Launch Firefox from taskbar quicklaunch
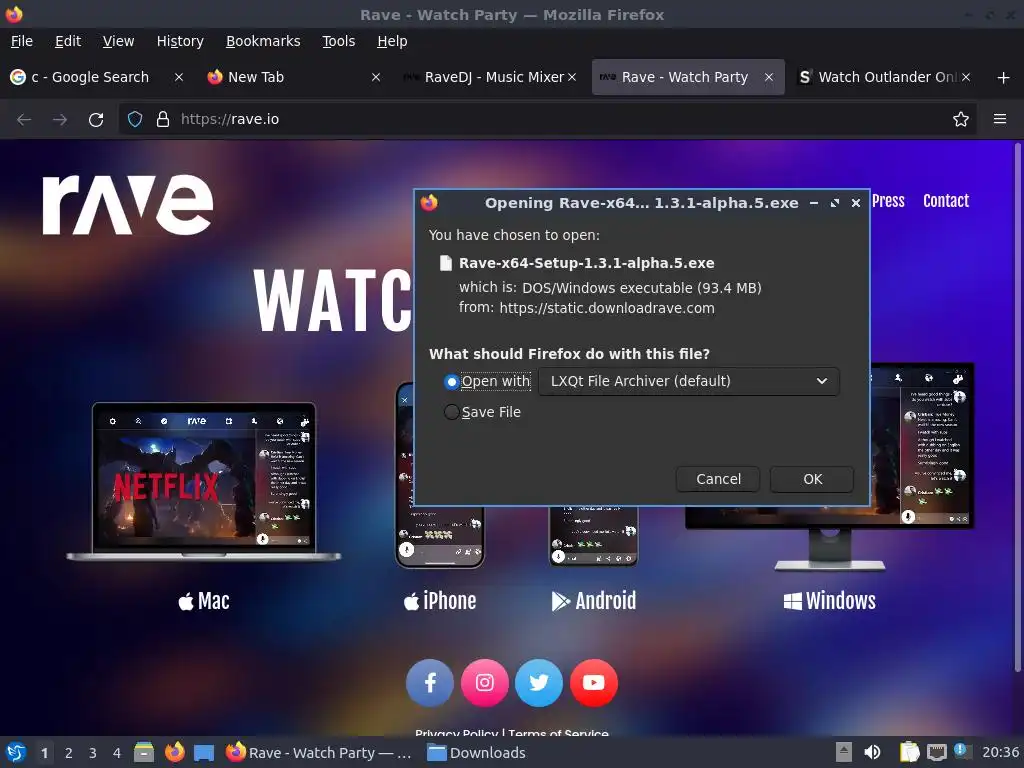Viewport: 1024px width, 768px height. (x=174, y=752)
